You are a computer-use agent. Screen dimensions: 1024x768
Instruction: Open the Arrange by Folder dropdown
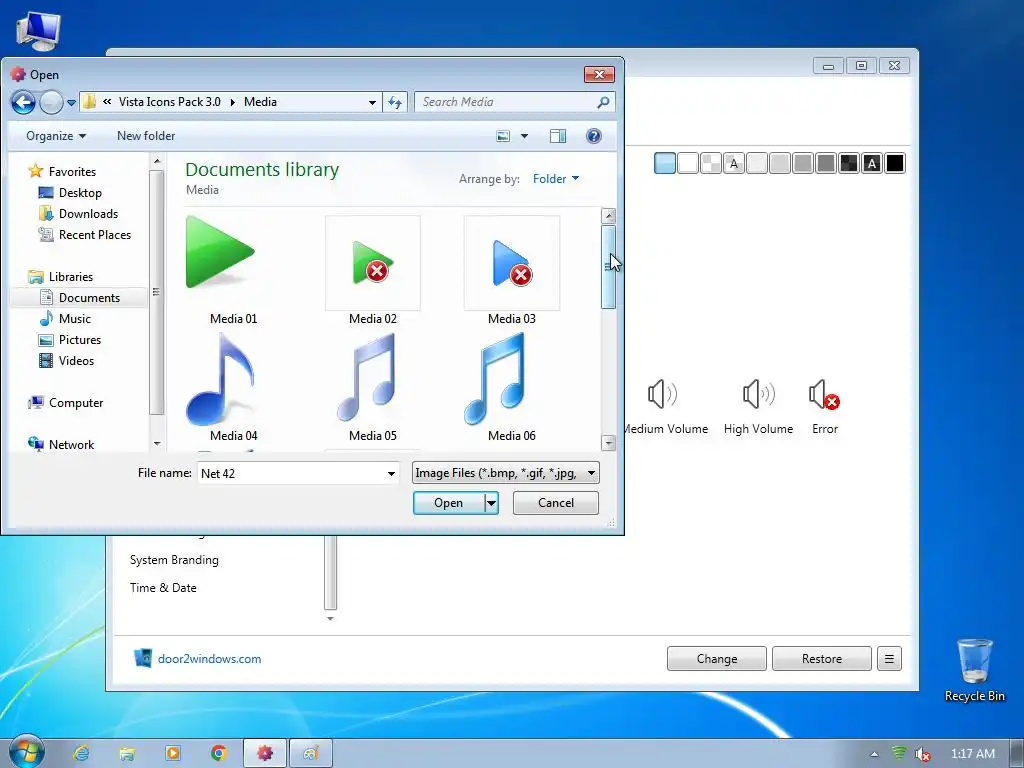556,179
